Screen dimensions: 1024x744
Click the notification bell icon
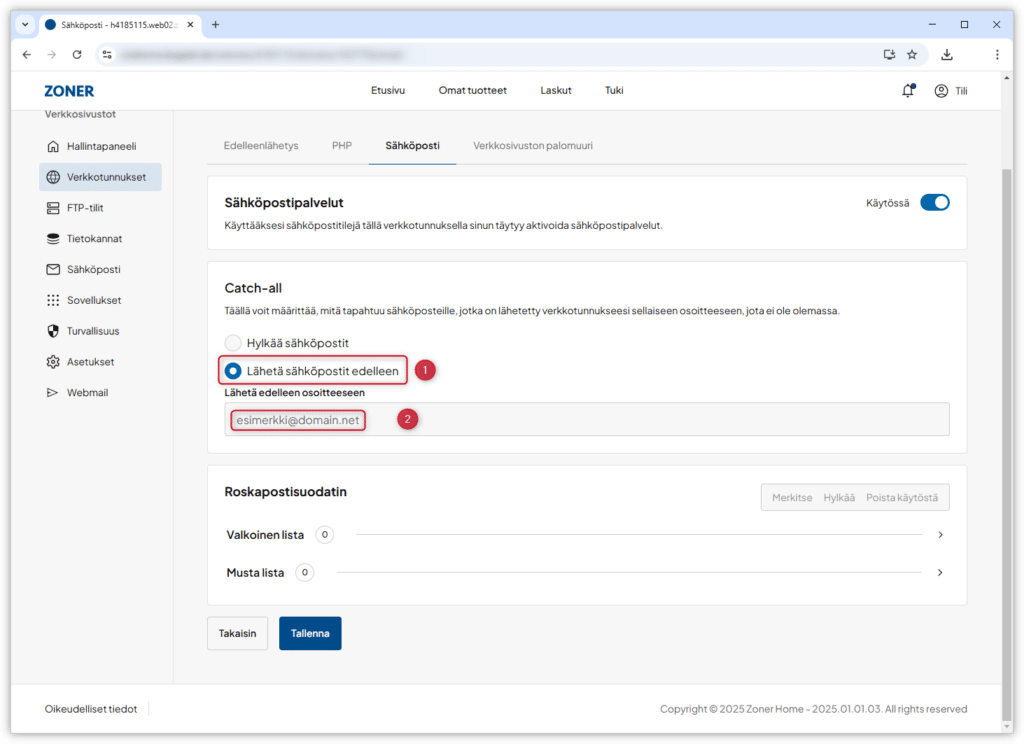(907, 90)
